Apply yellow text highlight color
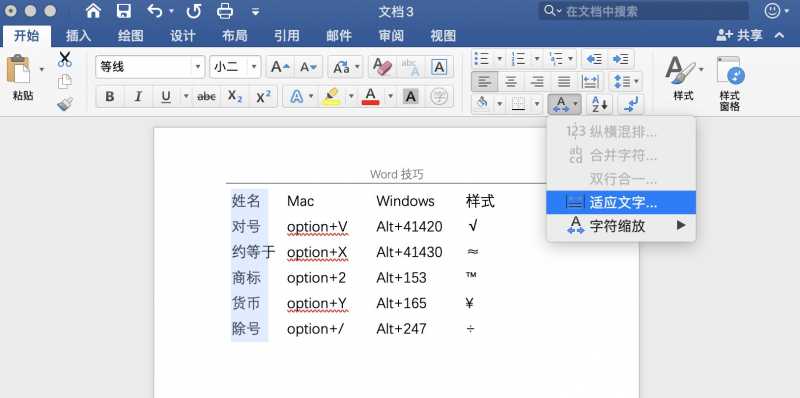This screenshot has height=398, width=800. 332,96
